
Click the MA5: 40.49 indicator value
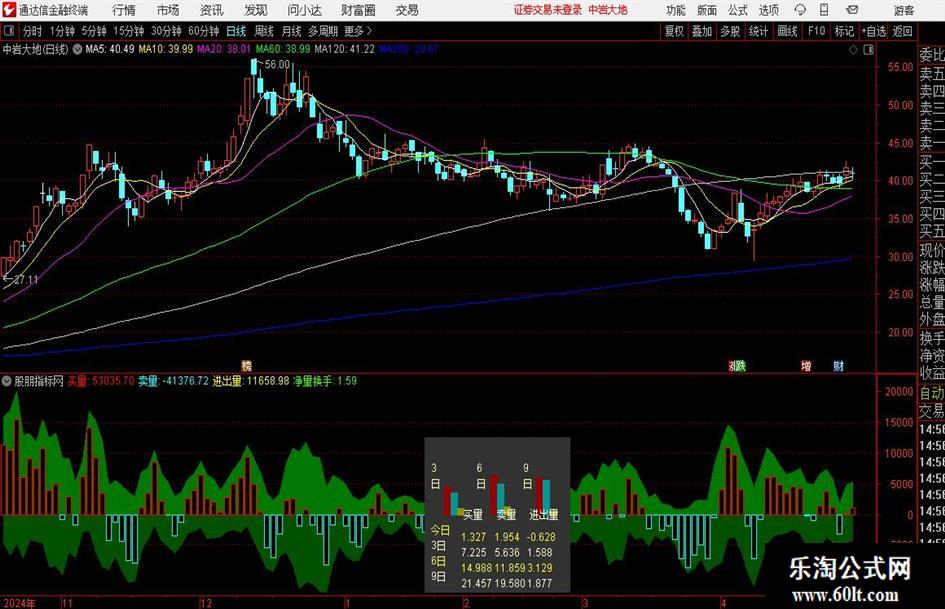pyautogui.click(x=110, y=49)
